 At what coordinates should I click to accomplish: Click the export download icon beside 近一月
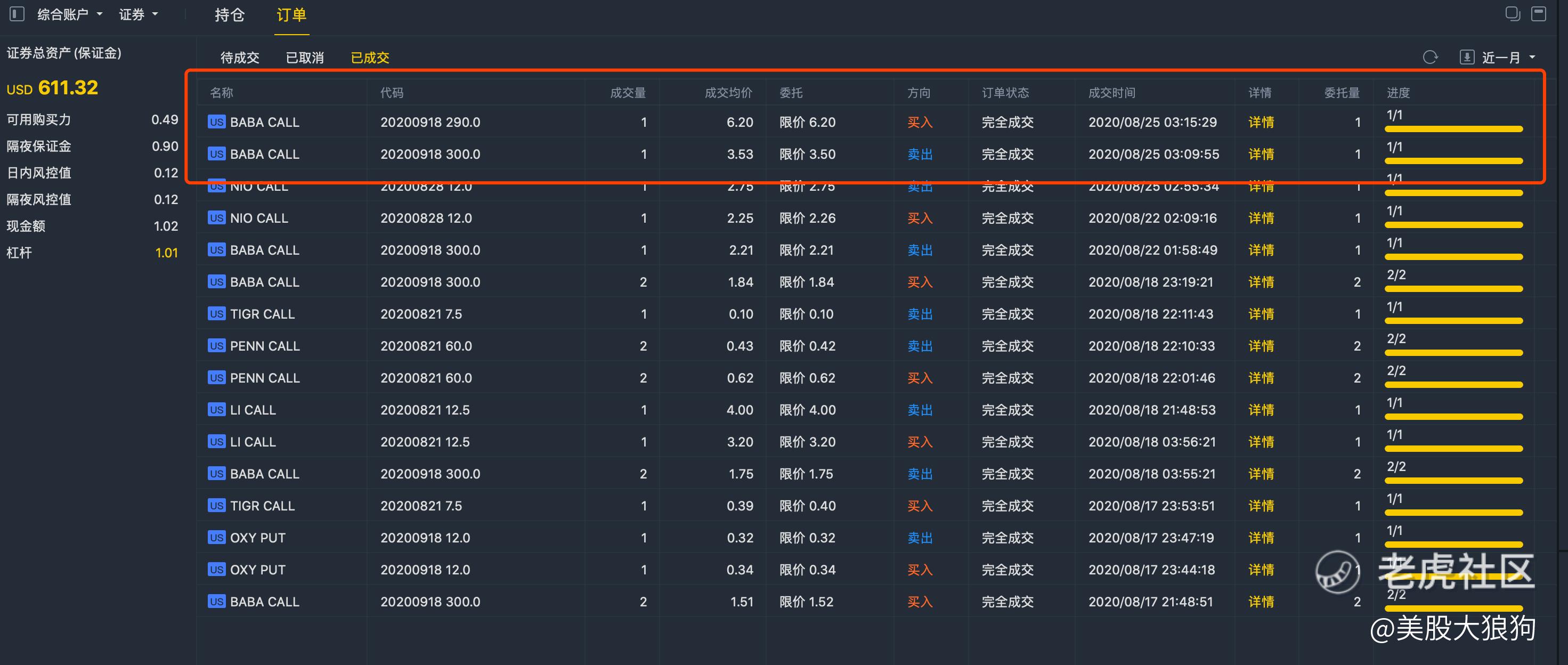click(x=1466, y=57)
